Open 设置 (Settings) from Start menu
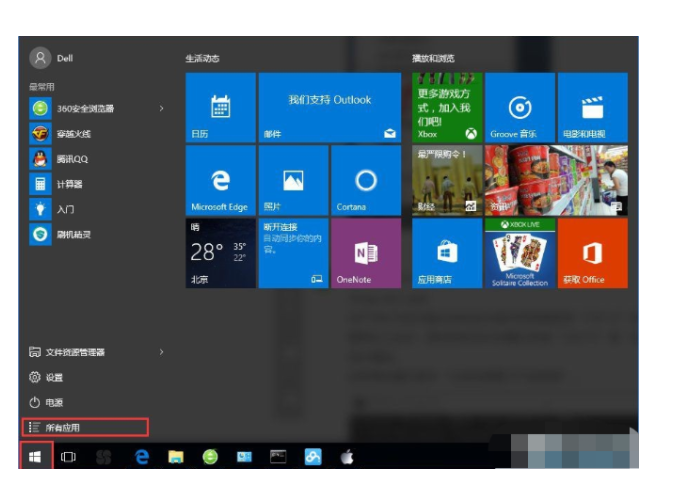 coord(53,377)
